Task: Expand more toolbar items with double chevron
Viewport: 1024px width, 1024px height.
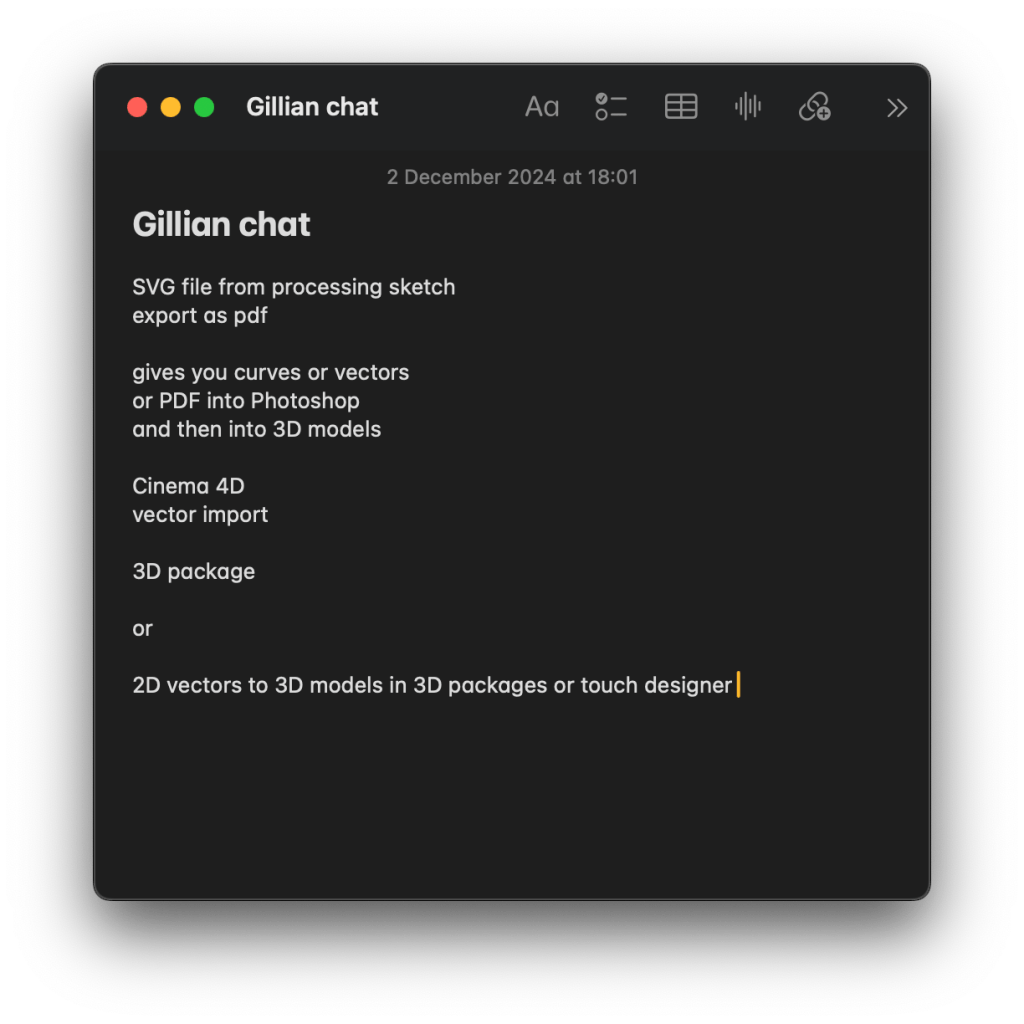Action: point(897,108)
